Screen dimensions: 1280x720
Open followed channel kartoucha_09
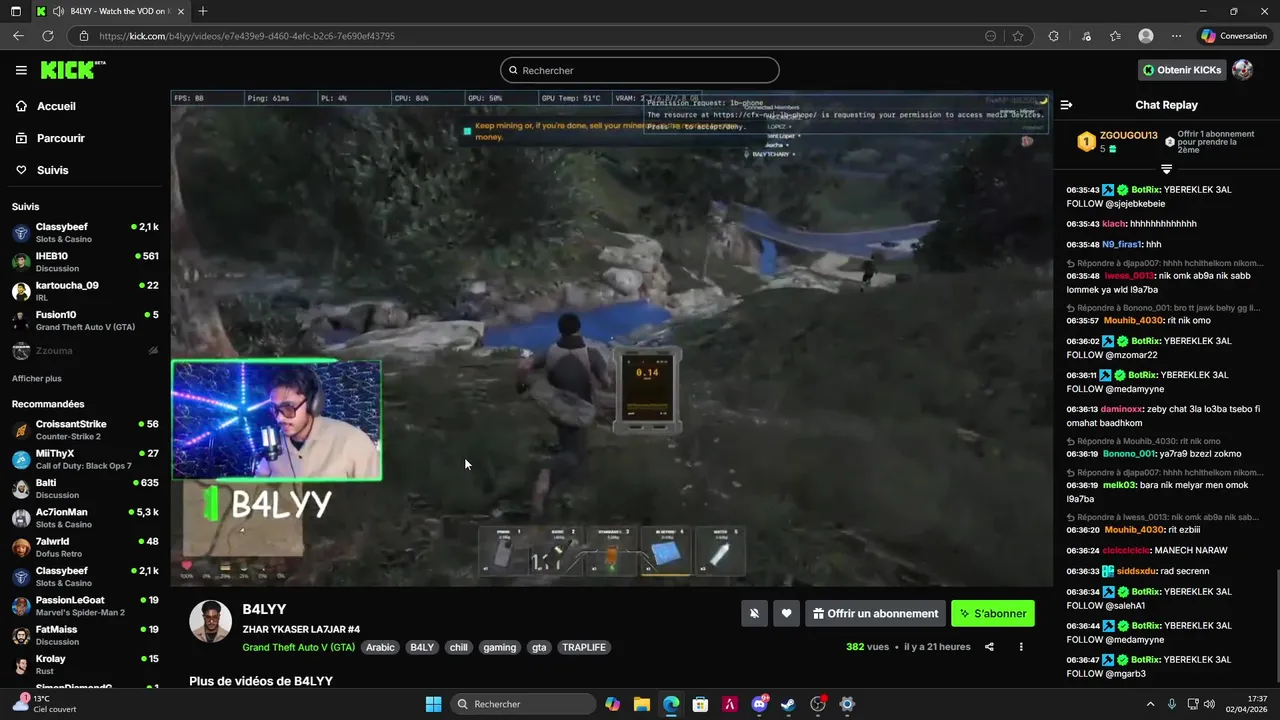click(85, 291)
